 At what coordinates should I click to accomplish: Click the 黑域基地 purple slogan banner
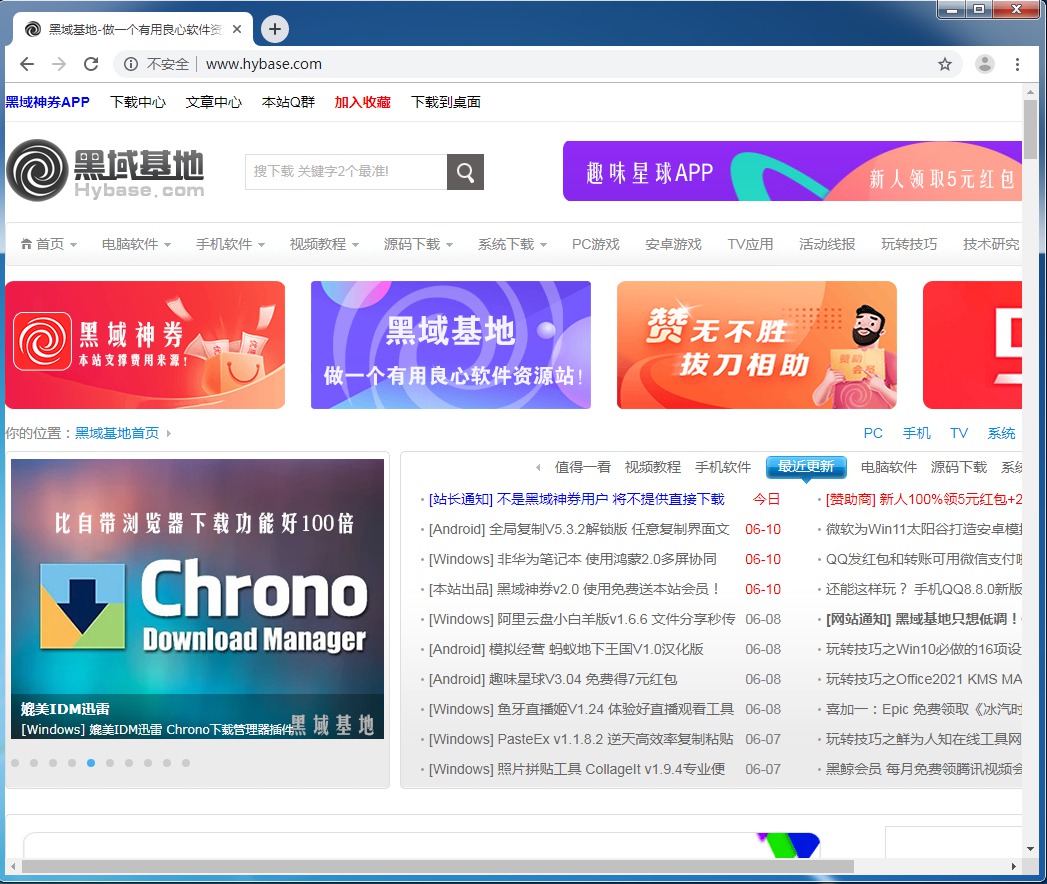pos(451,345)
